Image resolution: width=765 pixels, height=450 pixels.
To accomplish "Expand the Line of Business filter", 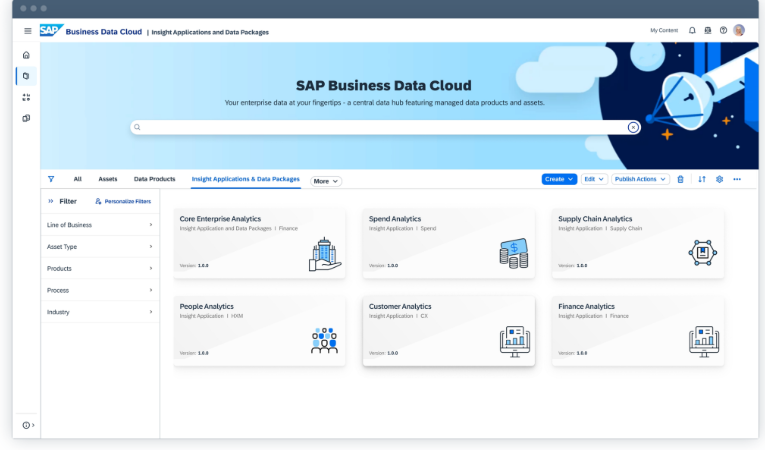I will click(x=100, y=225).
